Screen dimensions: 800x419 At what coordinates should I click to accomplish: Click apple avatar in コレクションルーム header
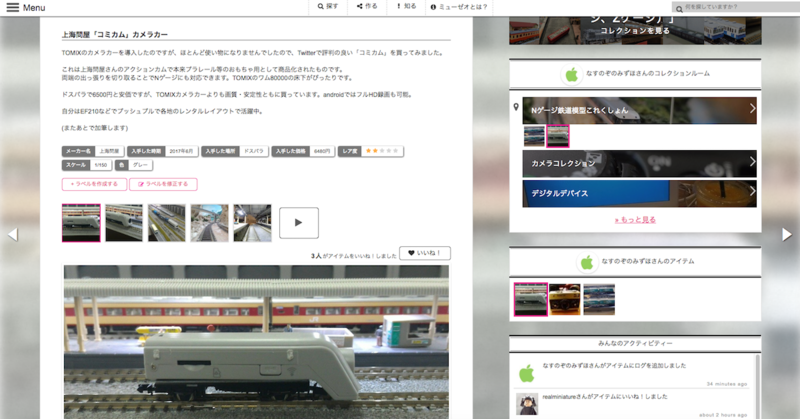[572, 75]
